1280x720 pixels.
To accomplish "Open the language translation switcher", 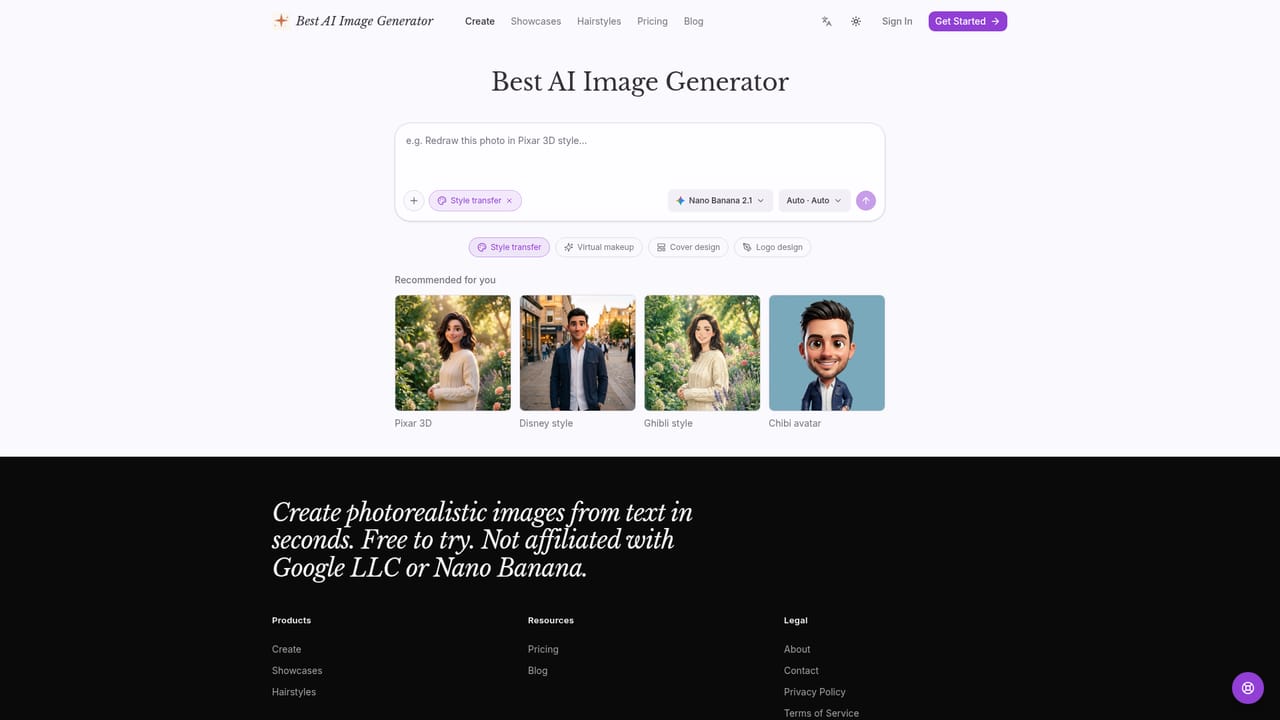I will point(827,21).
